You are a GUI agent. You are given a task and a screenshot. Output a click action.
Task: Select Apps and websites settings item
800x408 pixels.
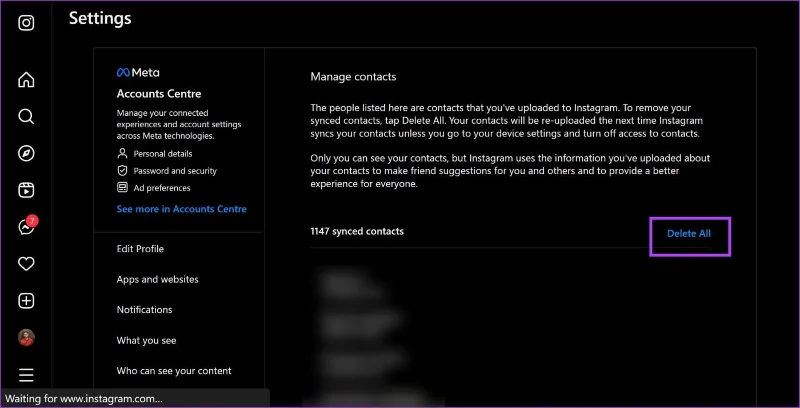(x=158, y=279)
